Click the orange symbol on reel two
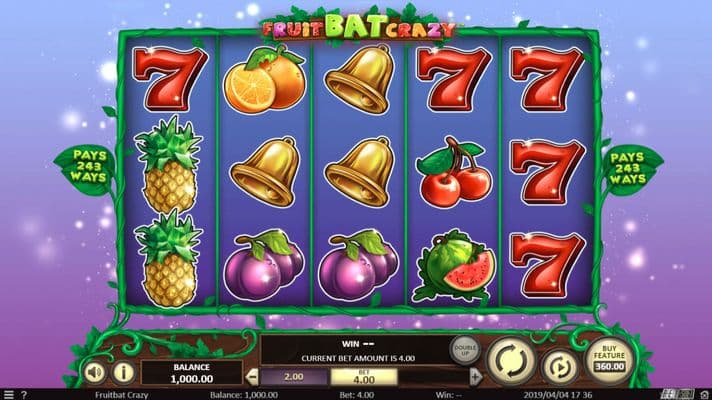The width and height of the screenshot is (712, 400). (x=265, y=80)
